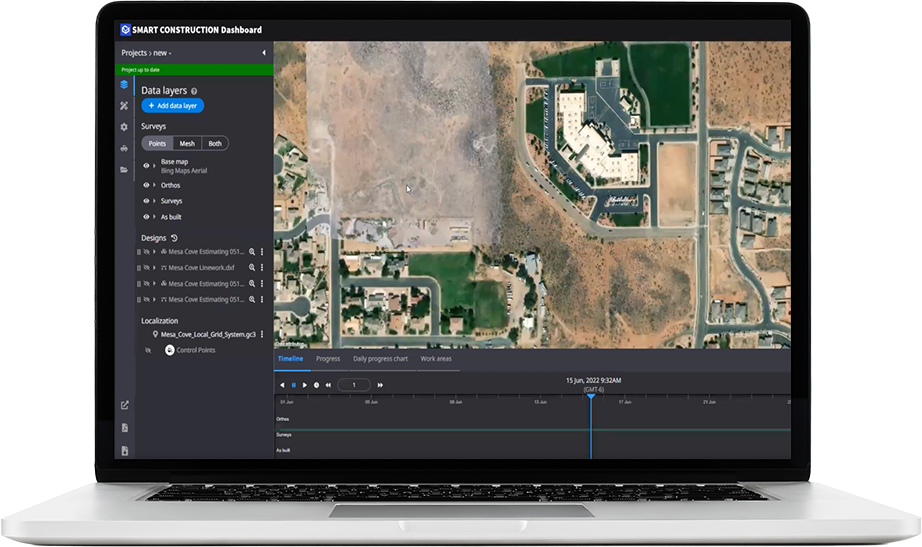The width and height of the screenshot is (922, 547).
Task: Click the As built track label in timeline
Action: [283, 451]
